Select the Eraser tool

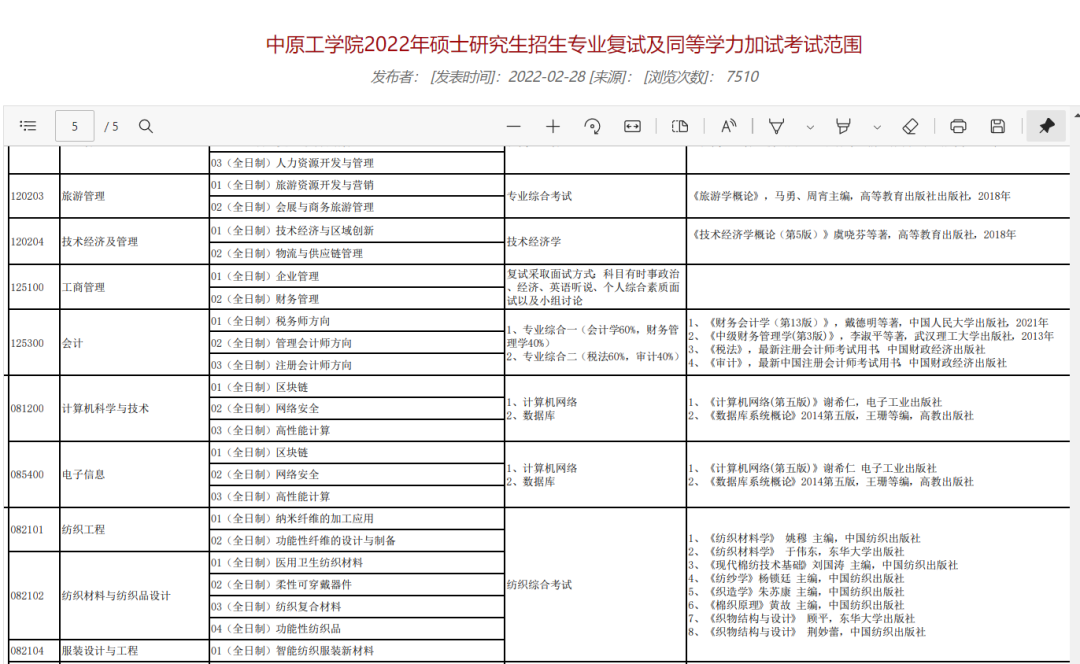[x=910, y=126]
